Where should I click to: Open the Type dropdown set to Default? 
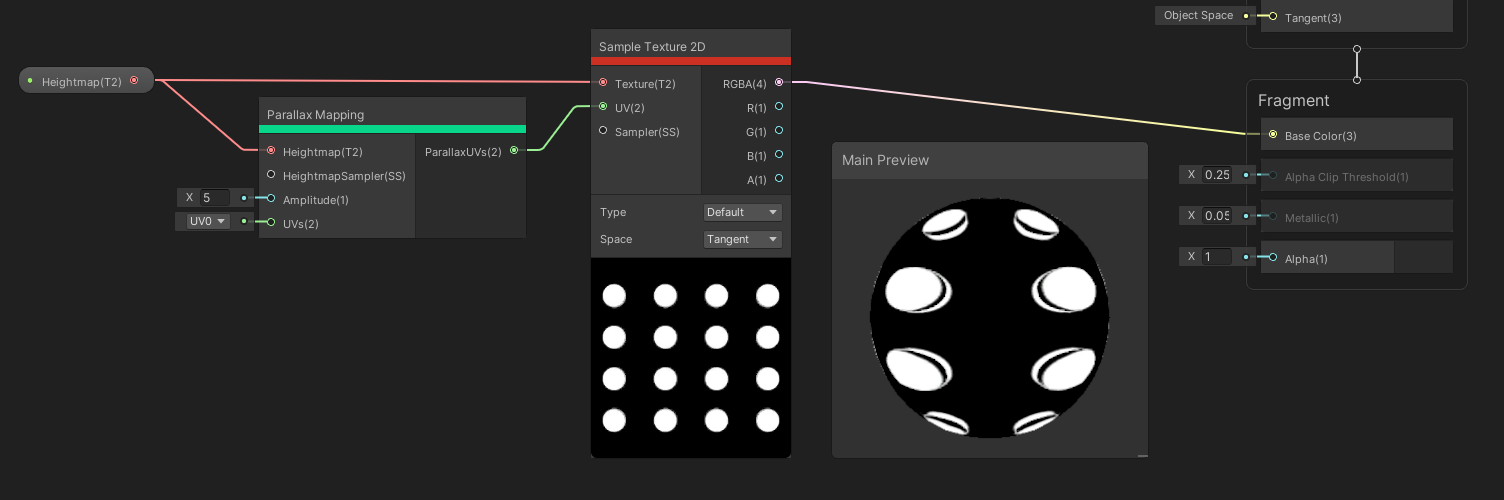click(x=743, y=212)
